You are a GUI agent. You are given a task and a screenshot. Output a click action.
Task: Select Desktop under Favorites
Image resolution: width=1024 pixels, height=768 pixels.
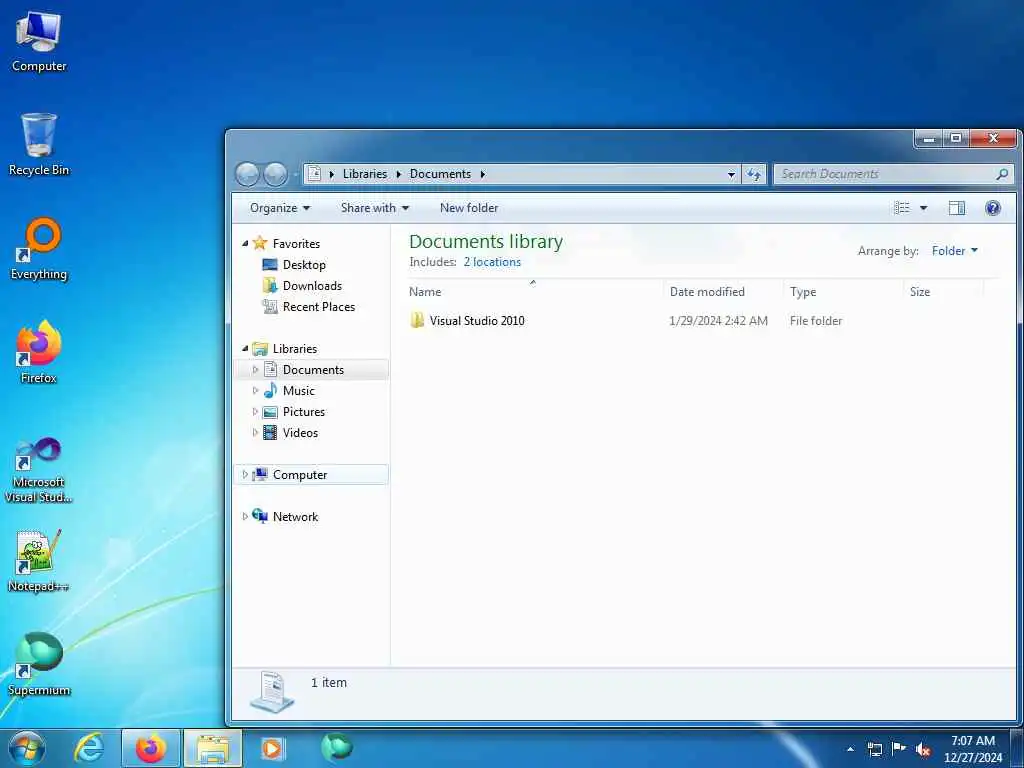pyautogui.click(x=304, y=264)
